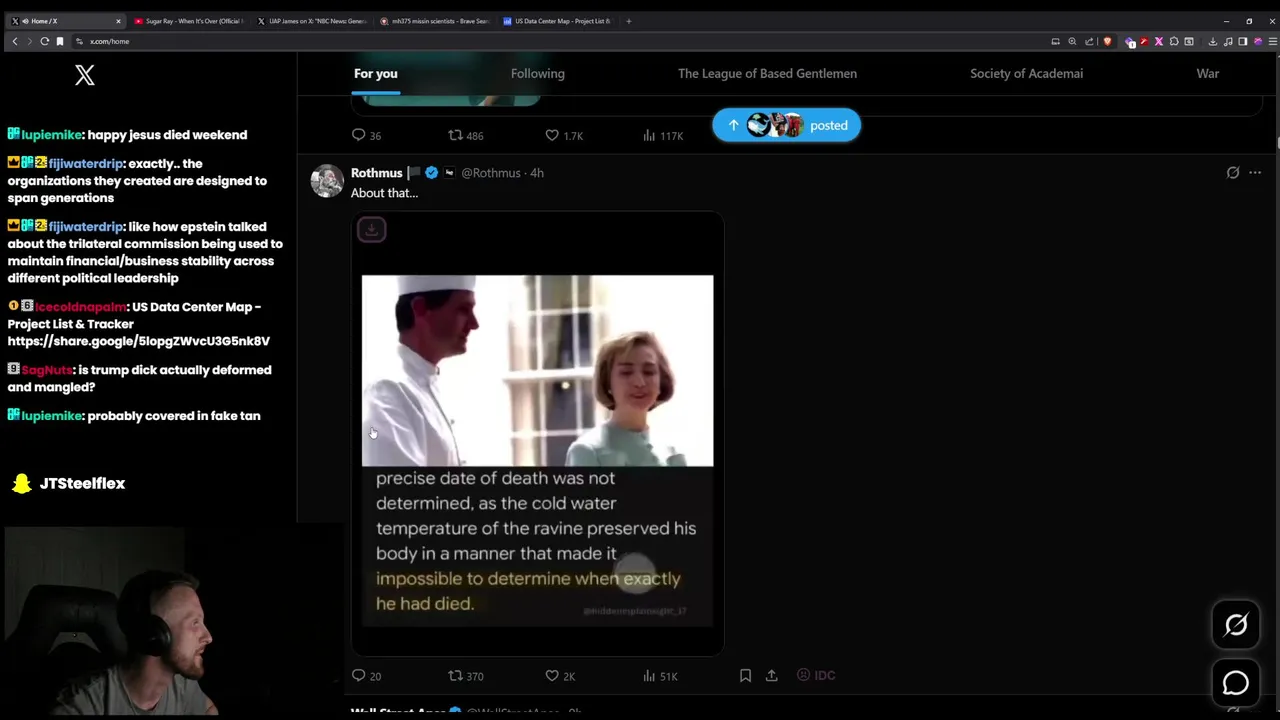The height and width of the screenshot is (720, 1280).
Task: Open the War feed tab
Action: pyautogui.click(x=1208, y=73)
